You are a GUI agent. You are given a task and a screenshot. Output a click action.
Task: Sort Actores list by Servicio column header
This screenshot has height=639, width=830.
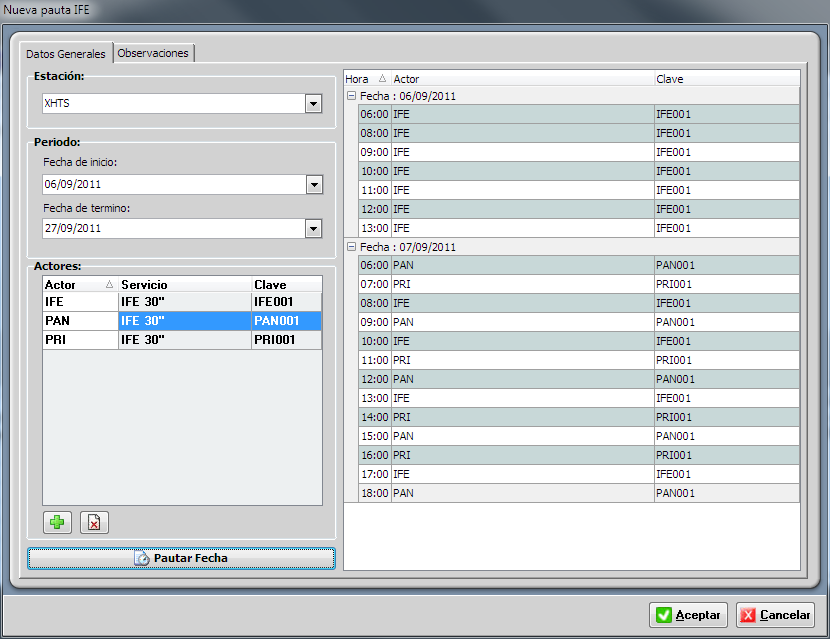click(x=184, y=285)
